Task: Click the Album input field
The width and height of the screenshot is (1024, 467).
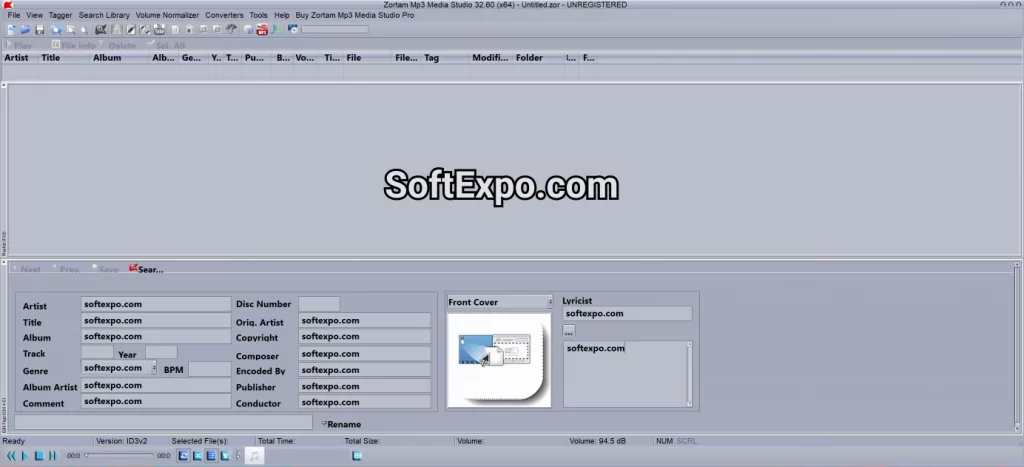Action: click(x=155, y=336)
